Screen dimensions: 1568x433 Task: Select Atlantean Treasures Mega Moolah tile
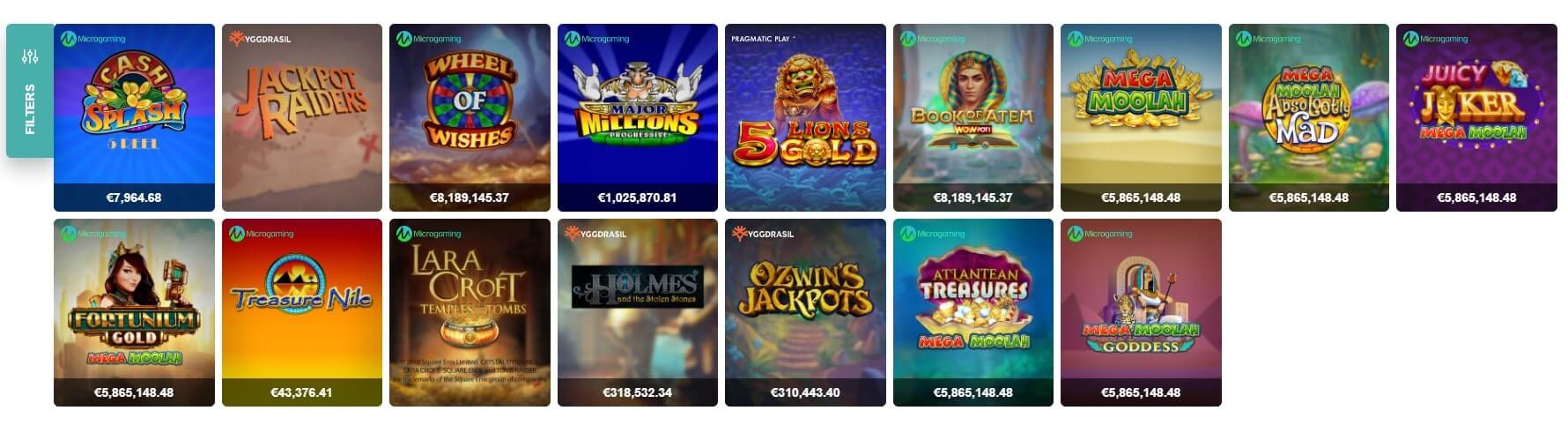click(973, 312)
